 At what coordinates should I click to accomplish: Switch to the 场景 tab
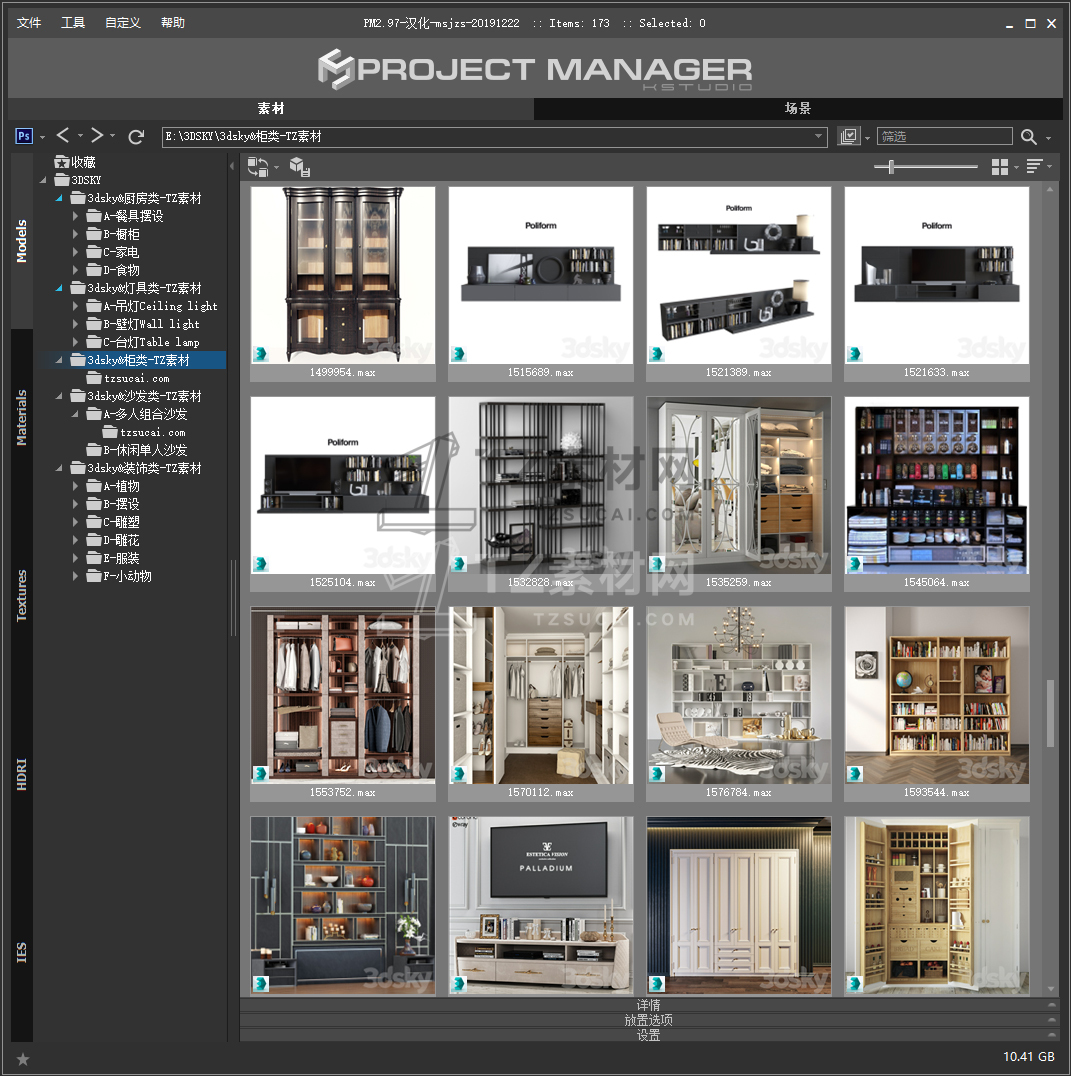[798, 109]
